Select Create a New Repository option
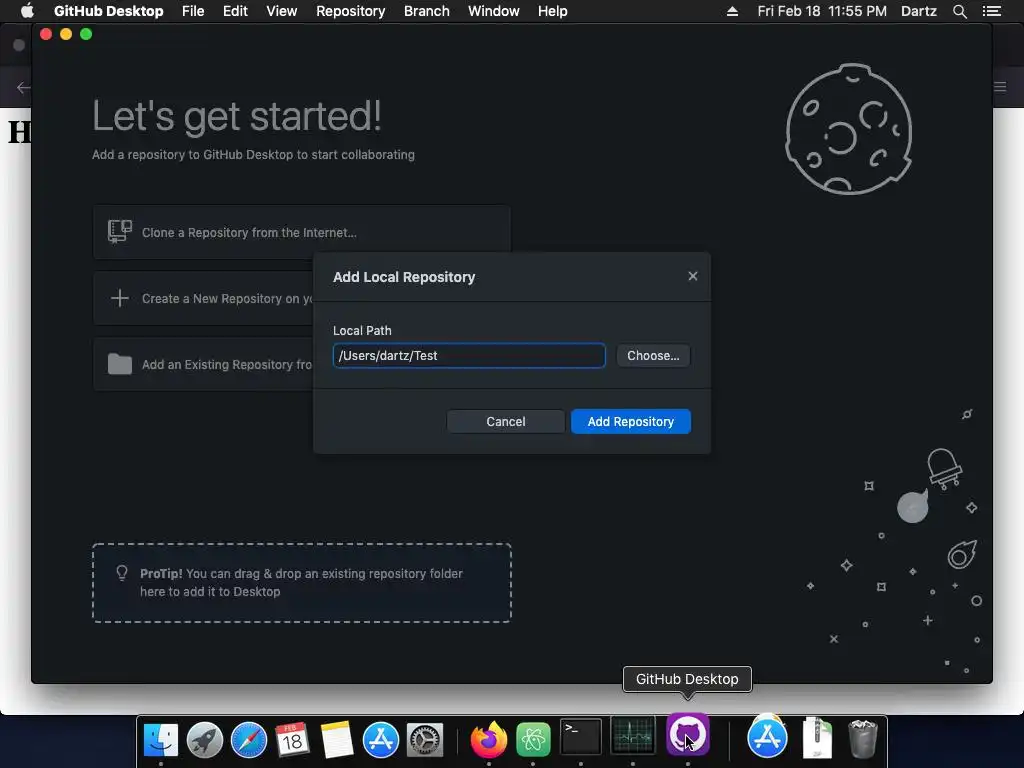 pyautogui.click(x=204, y=298)
